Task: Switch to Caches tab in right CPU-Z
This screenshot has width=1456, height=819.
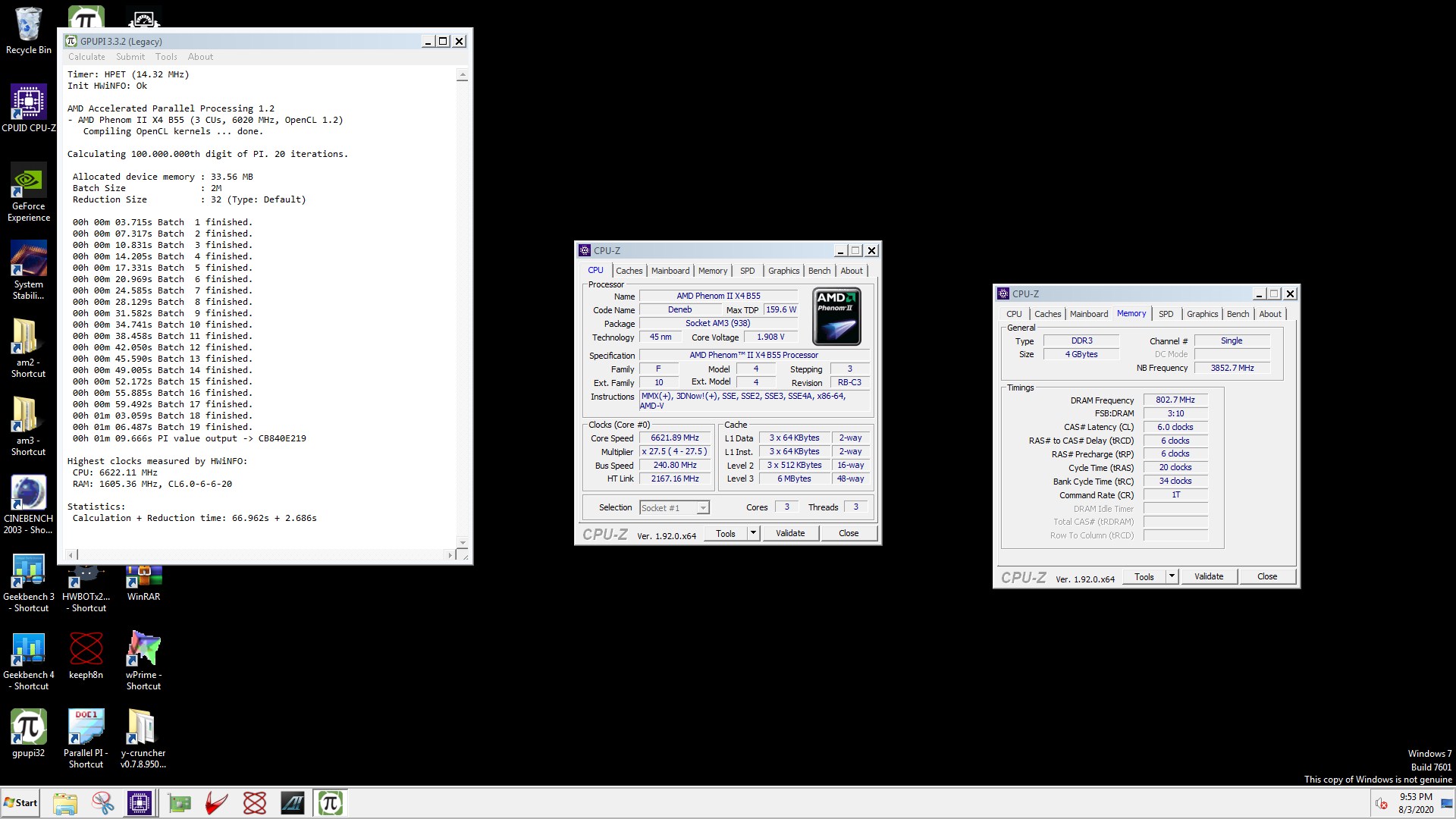Action: tap(1047, 314)
